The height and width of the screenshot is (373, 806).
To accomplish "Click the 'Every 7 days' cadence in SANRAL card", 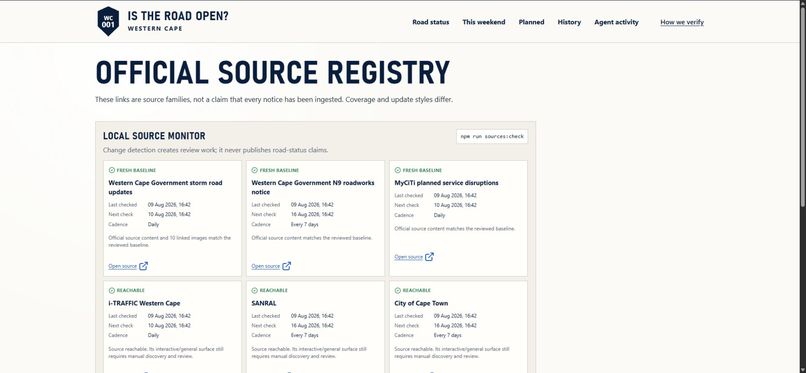I will [305, 335].
